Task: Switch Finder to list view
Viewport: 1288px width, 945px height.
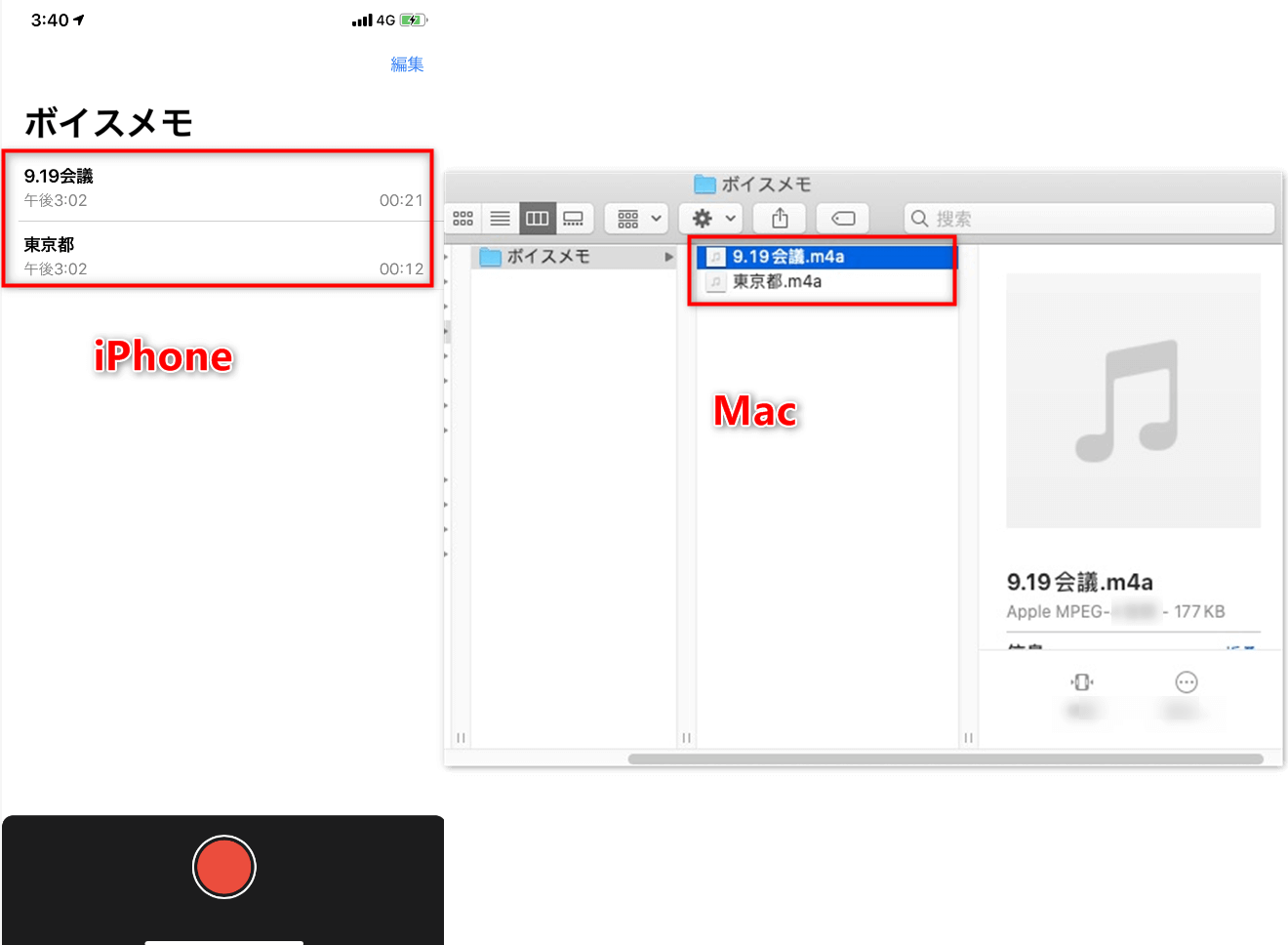Action: pos(501,219)
